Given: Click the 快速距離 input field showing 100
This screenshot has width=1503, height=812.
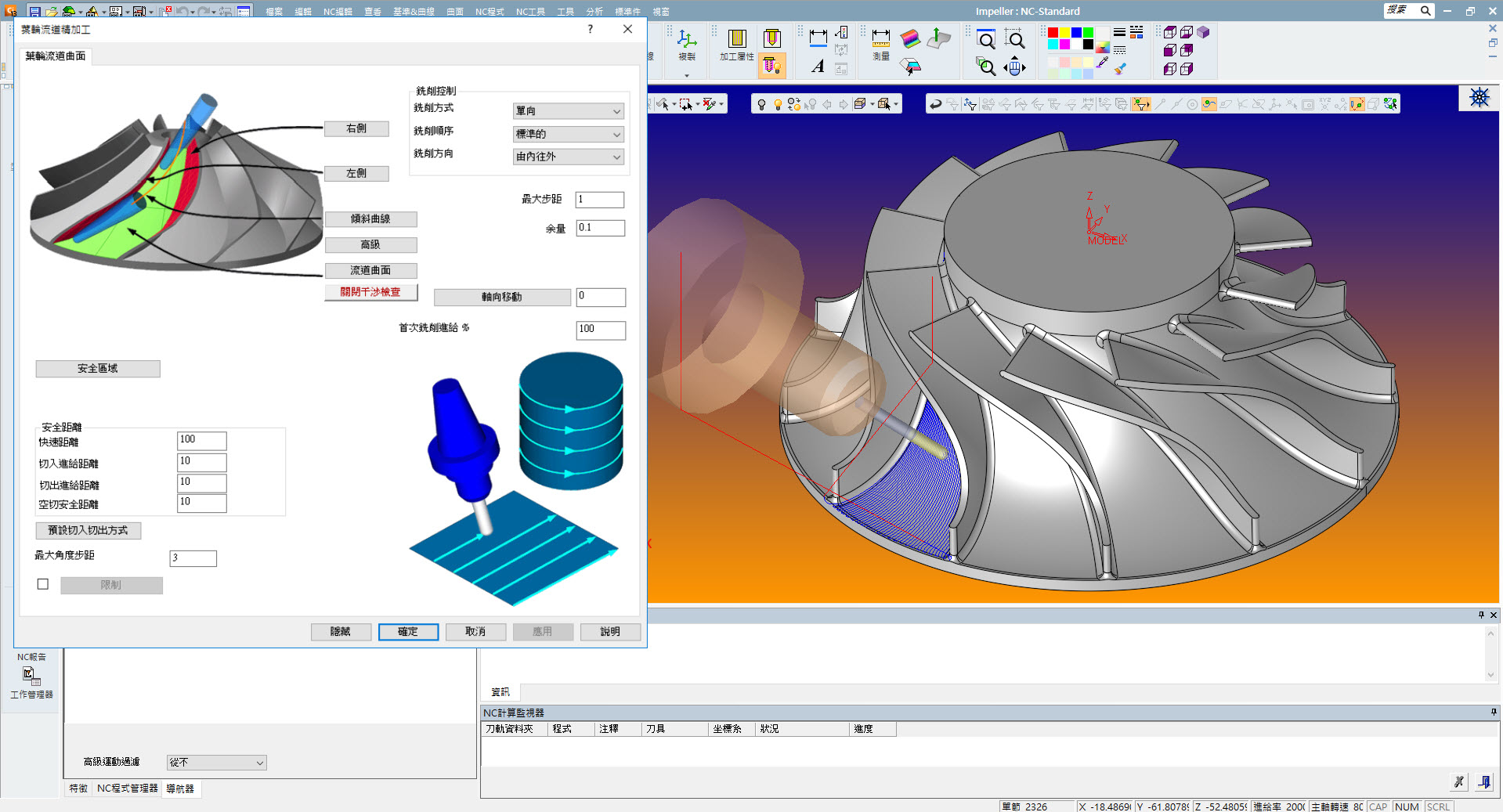Looking at the screenshot, I should tap(202, 440).
